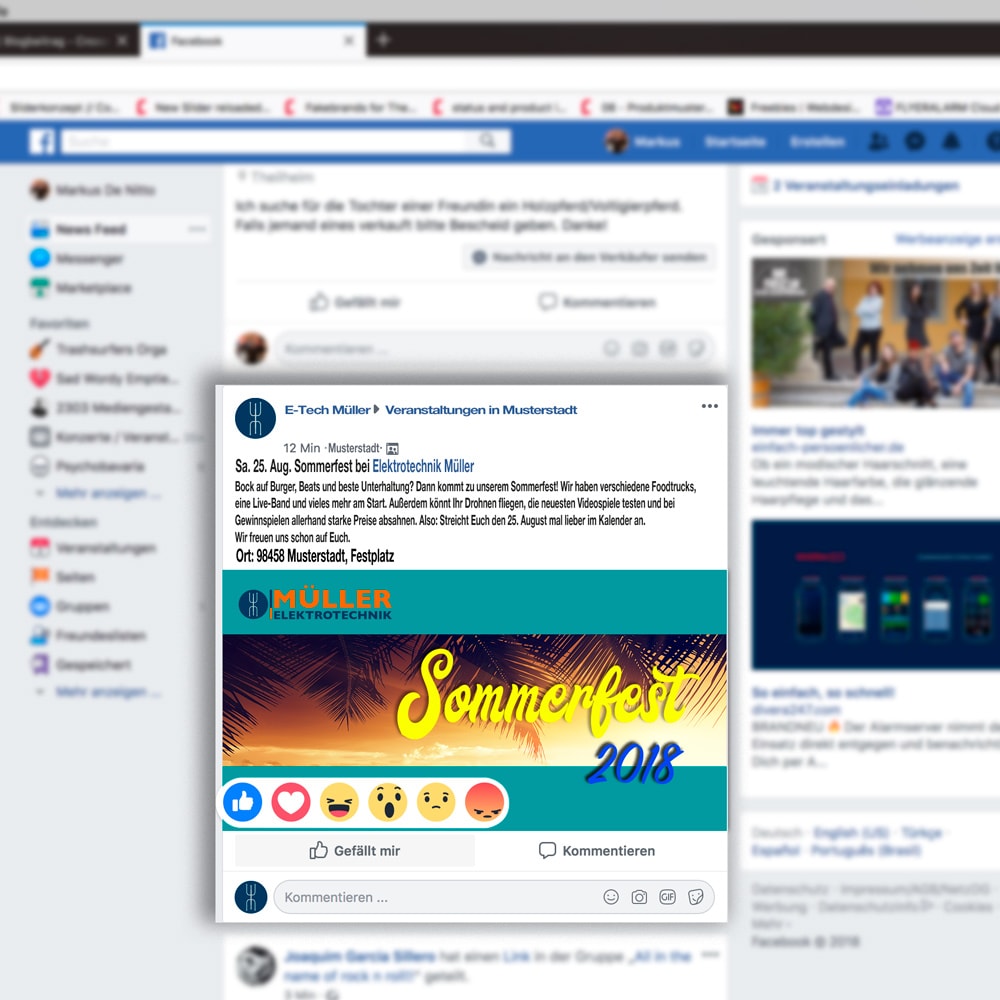Choose the Haha laughing reaction
The height and width of the screenshot is (1000, 1000).
[339, 802]
